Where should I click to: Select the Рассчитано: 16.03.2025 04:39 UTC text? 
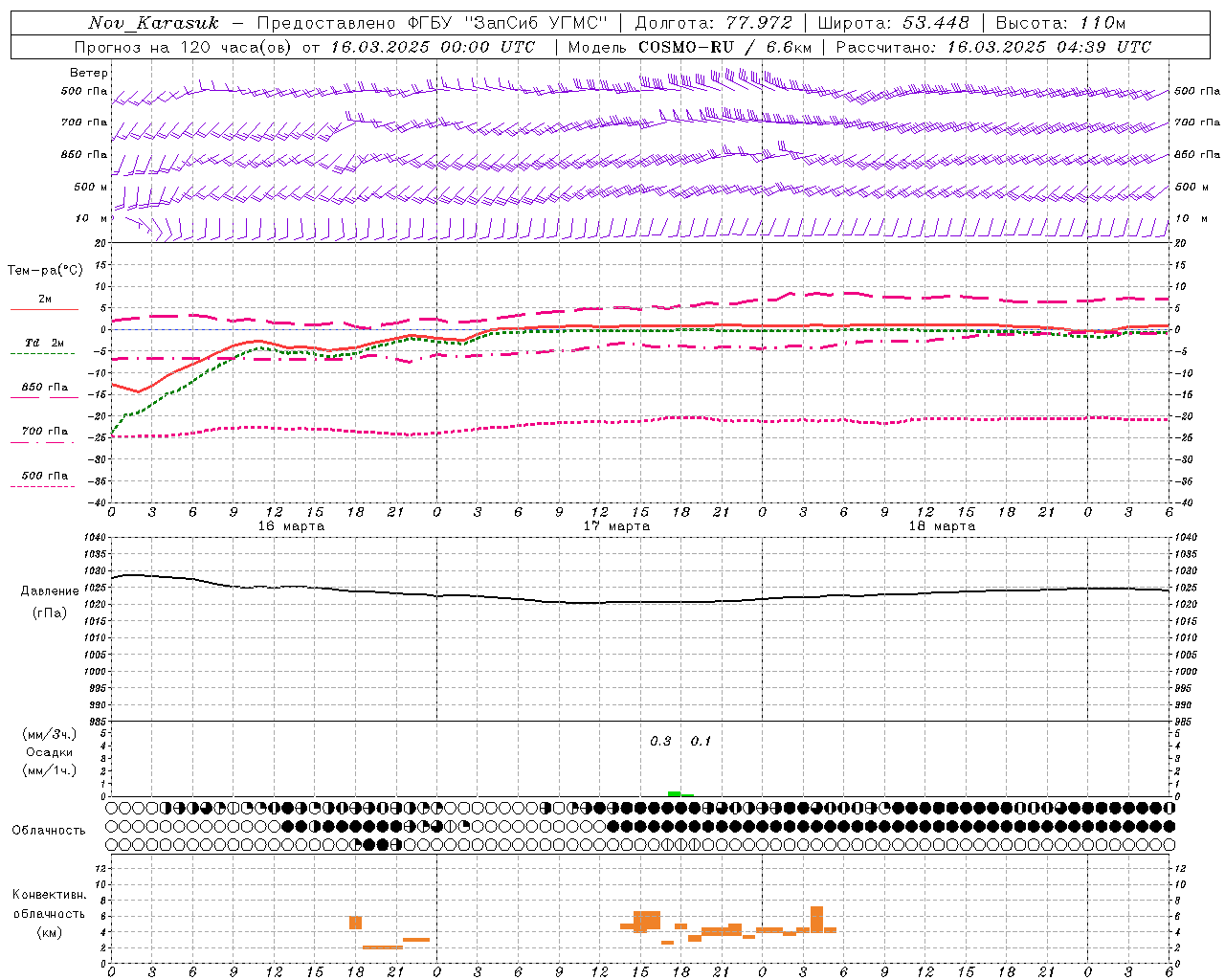(x=993, y=47)
